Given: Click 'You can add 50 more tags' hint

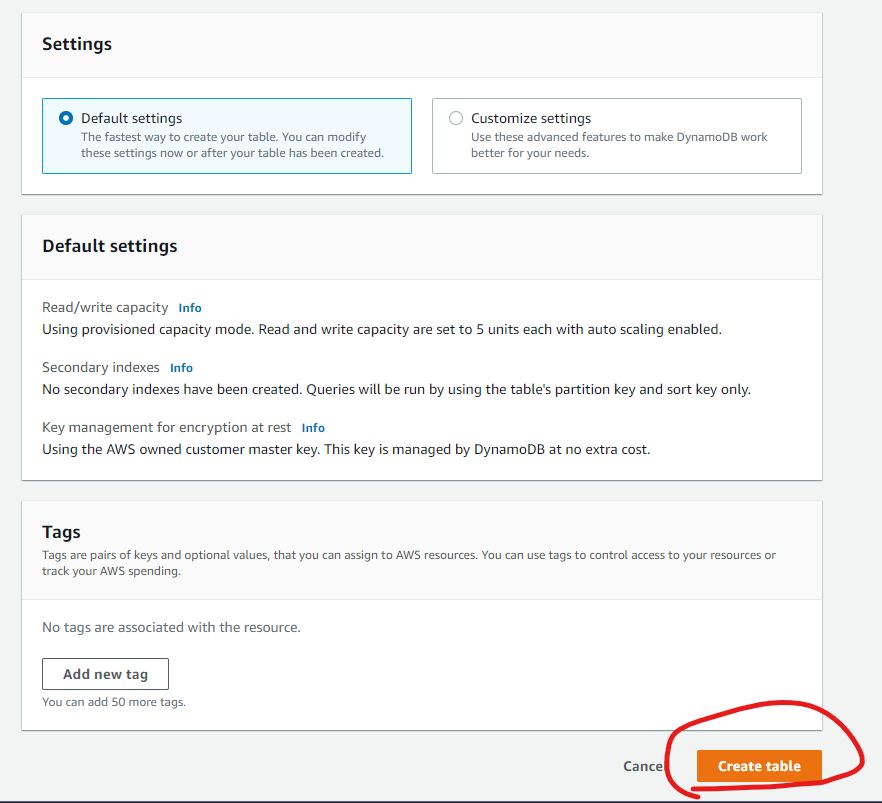Looking at the screenshot, I should pyautogui.click(x=114, y=702).
